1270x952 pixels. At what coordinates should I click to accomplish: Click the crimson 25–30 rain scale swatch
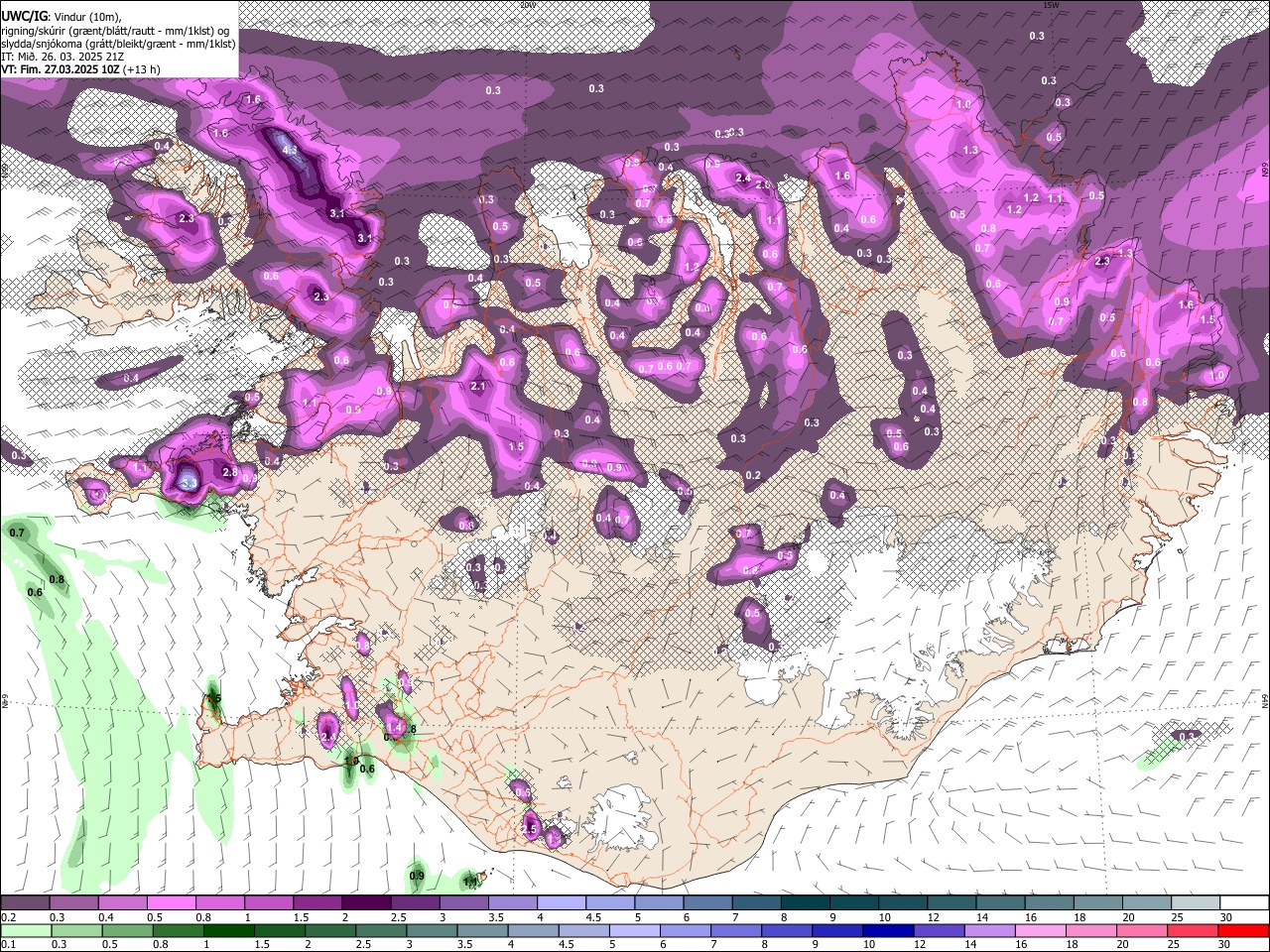(x=1192, y=931)
